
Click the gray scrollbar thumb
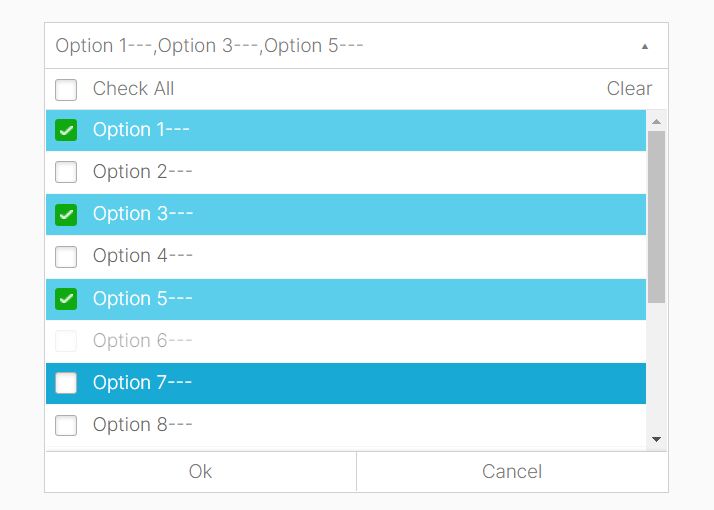(656, 217)
